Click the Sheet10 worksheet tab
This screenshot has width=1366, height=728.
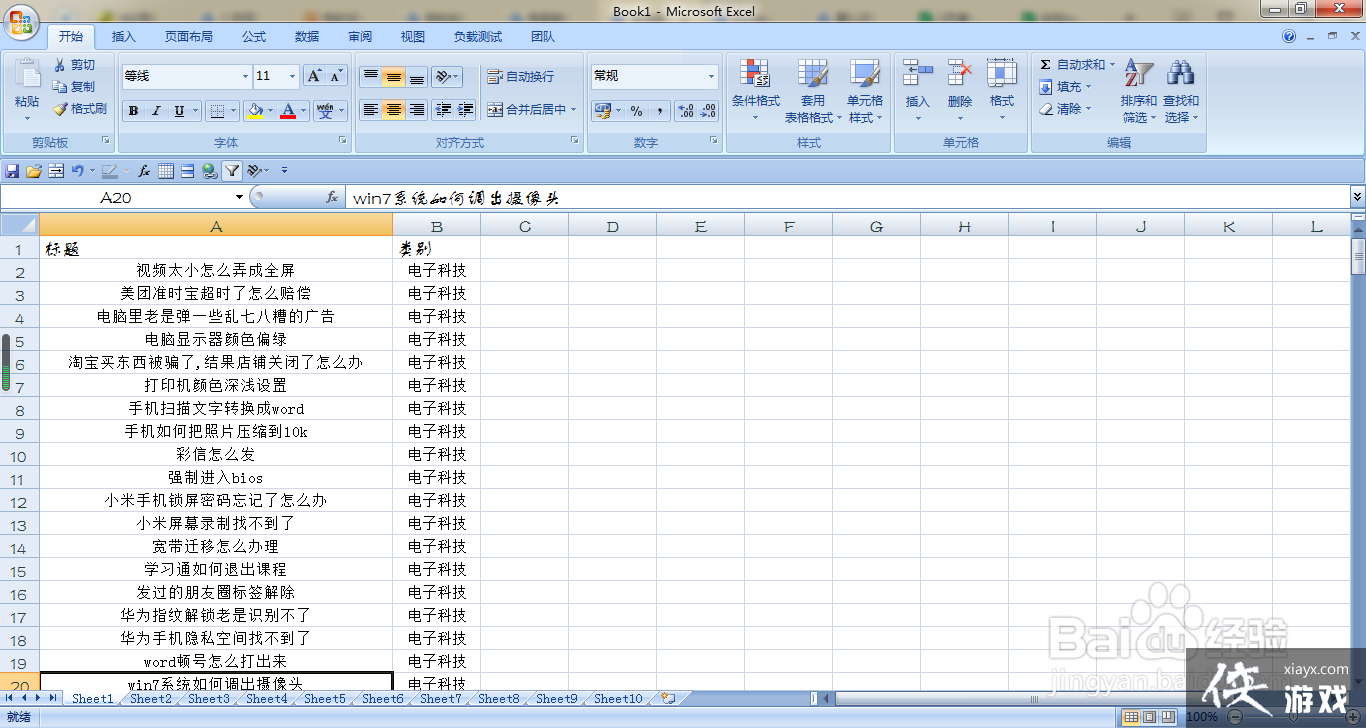tap(618, 699)
